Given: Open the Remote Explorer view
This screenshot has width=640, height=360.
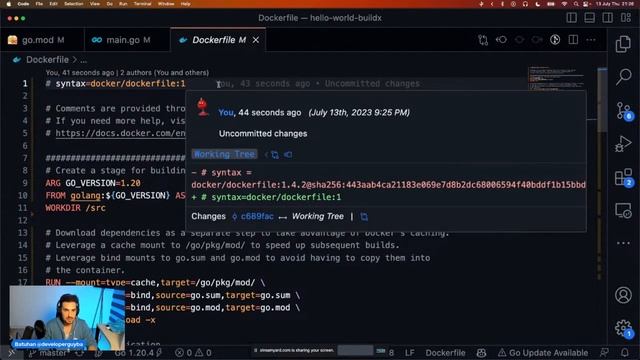Looking at the screenshot, I should (623, 210).
